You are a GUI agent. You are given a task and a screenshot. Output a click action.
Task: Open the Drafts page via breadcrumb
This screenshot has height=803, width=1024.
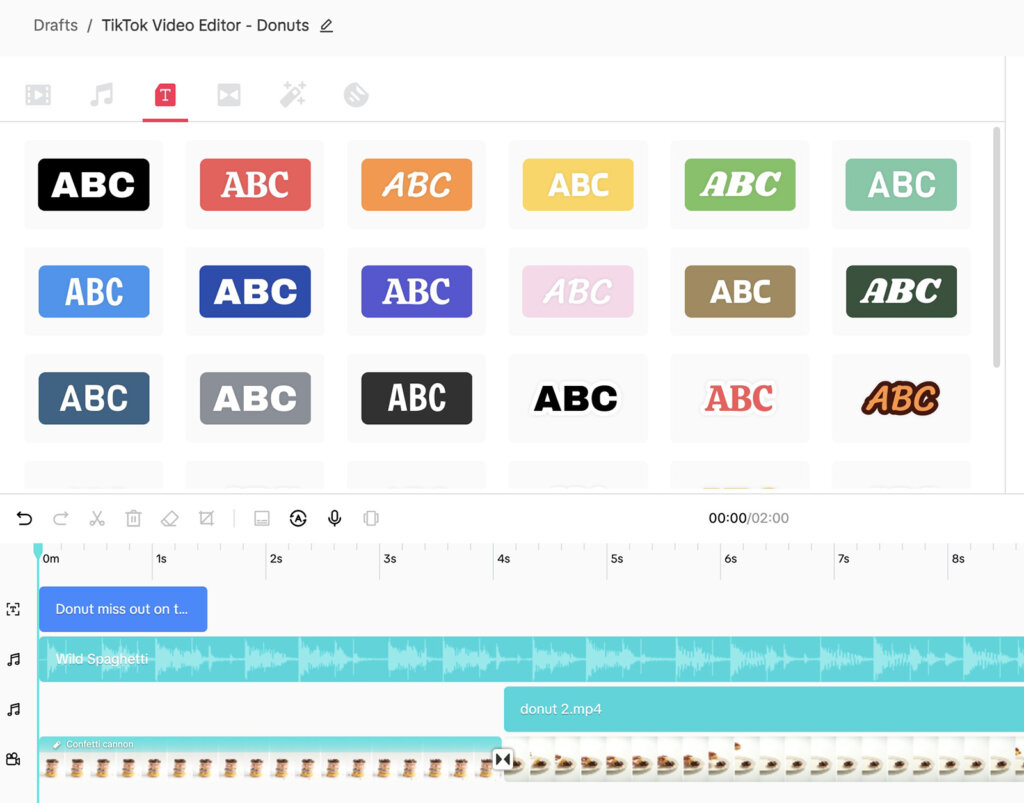pyautogui.click(x=55, y=25)
